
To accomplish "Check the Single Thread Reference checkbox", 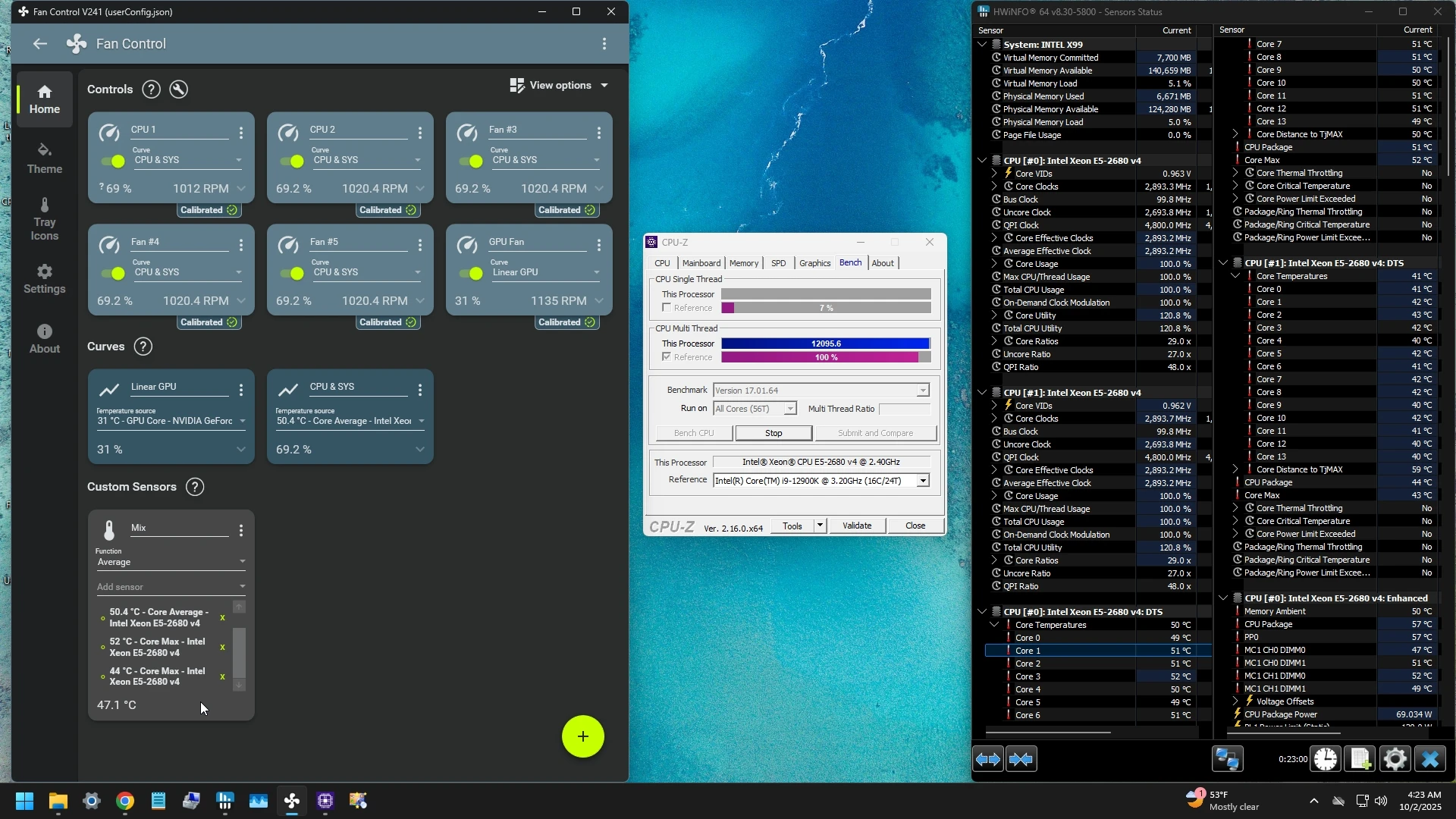I will tap(667, 308).
